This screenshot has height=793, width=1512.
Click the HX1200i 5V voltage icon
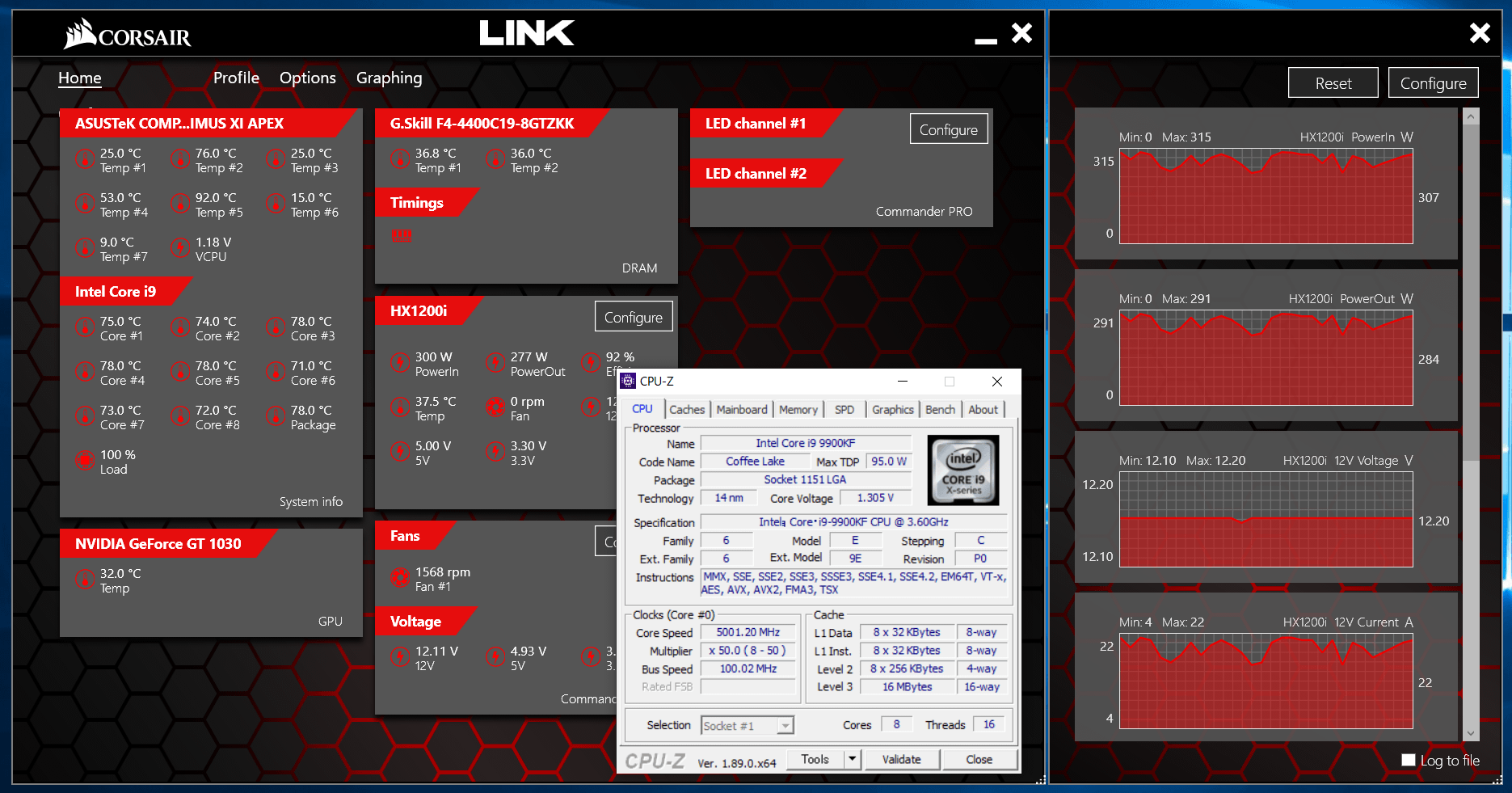point(400,452)
